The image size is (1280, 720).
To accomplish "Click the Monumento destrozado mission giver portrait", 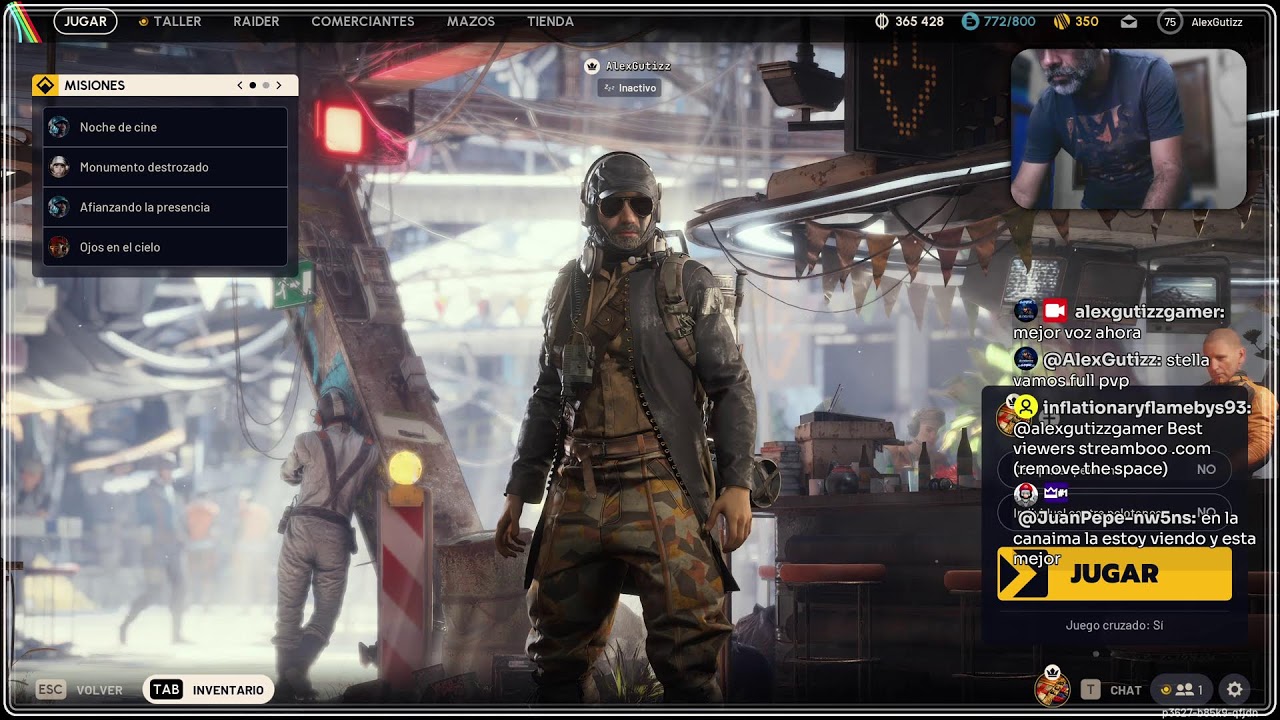I will pyautogui.click(x=59, y=167).
